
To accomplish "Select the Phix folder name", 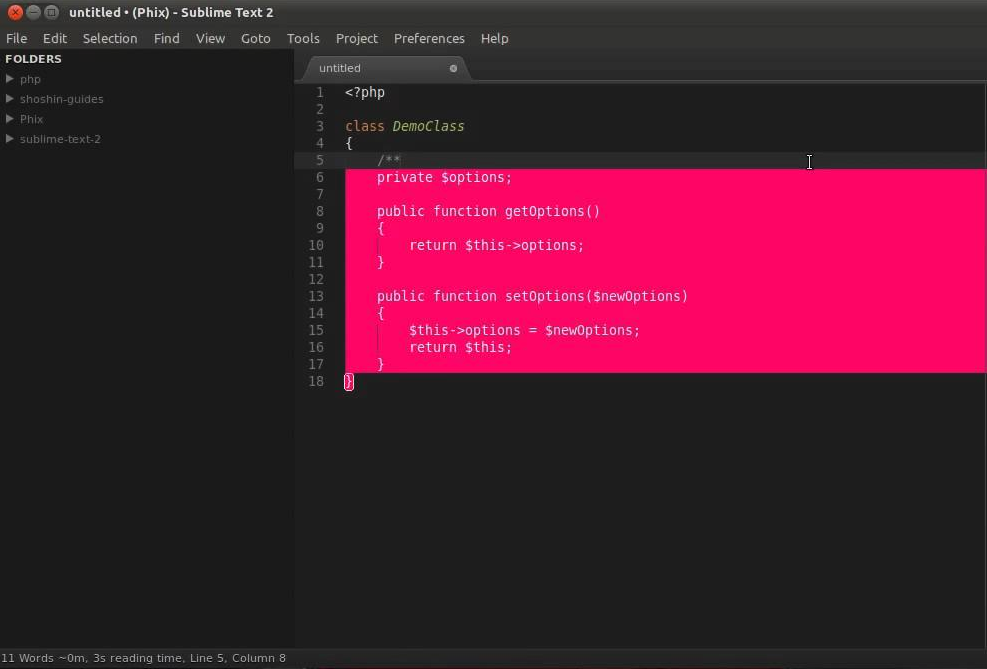I will 31,119.
